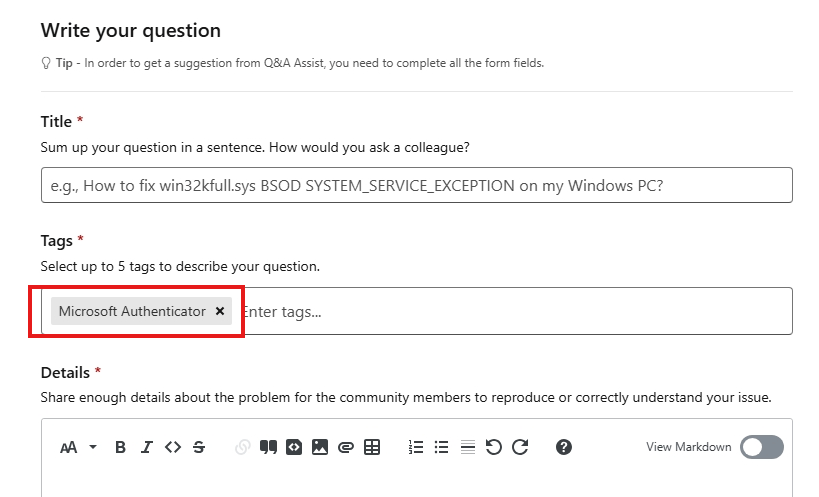This screenshot has height=497, width=819.
Task: Insert a code block
Action: [294, 447]
